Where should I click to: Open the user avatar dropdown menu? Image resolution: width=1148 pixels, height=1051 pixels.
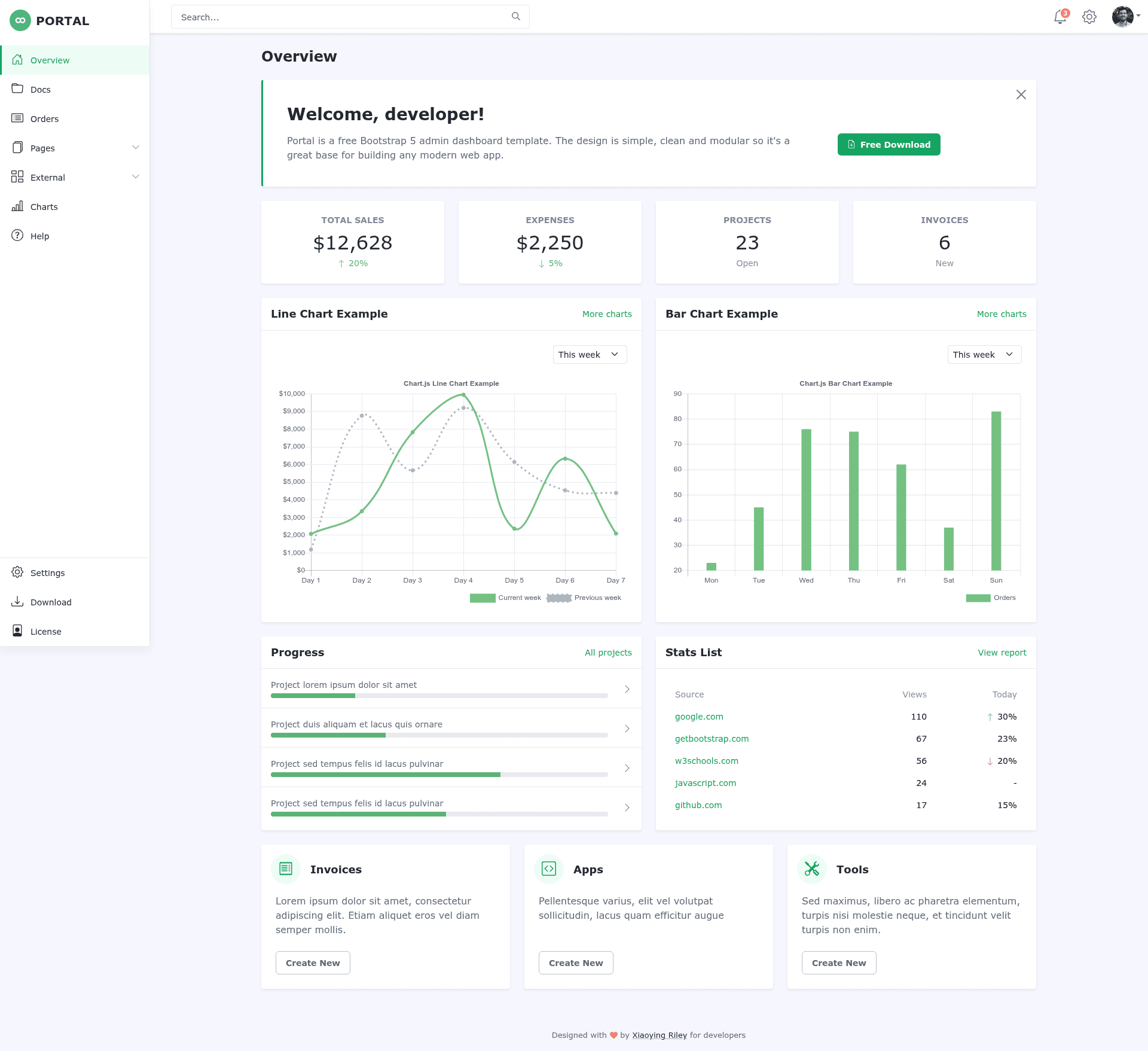(1126, 17)
